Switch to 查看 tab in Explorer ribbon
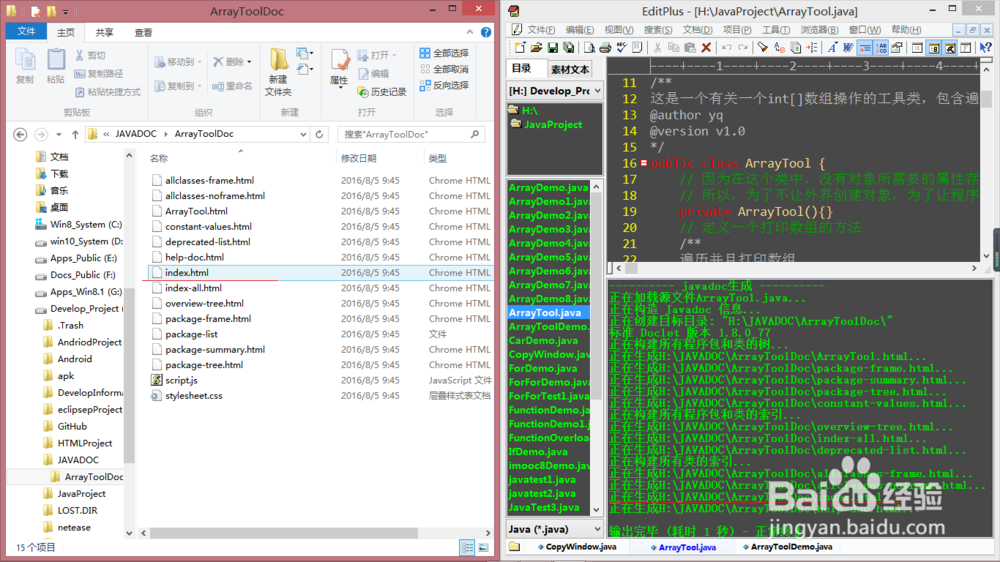 click(143, 33)
